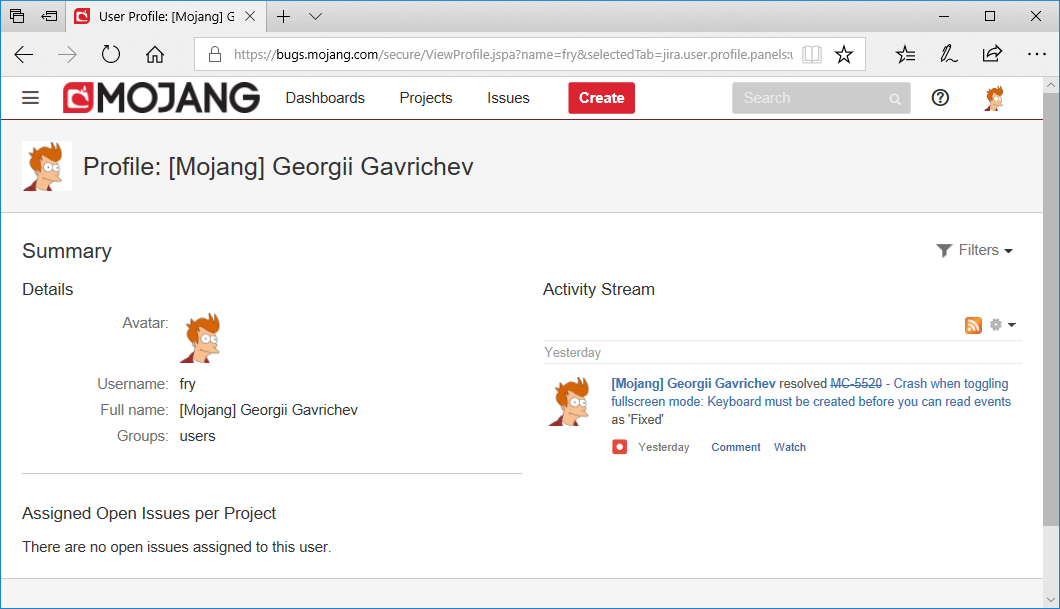The height and width of the screenshot is (609, 1060).
Task: Open the Dashboards menu
Action: point(325,98)
